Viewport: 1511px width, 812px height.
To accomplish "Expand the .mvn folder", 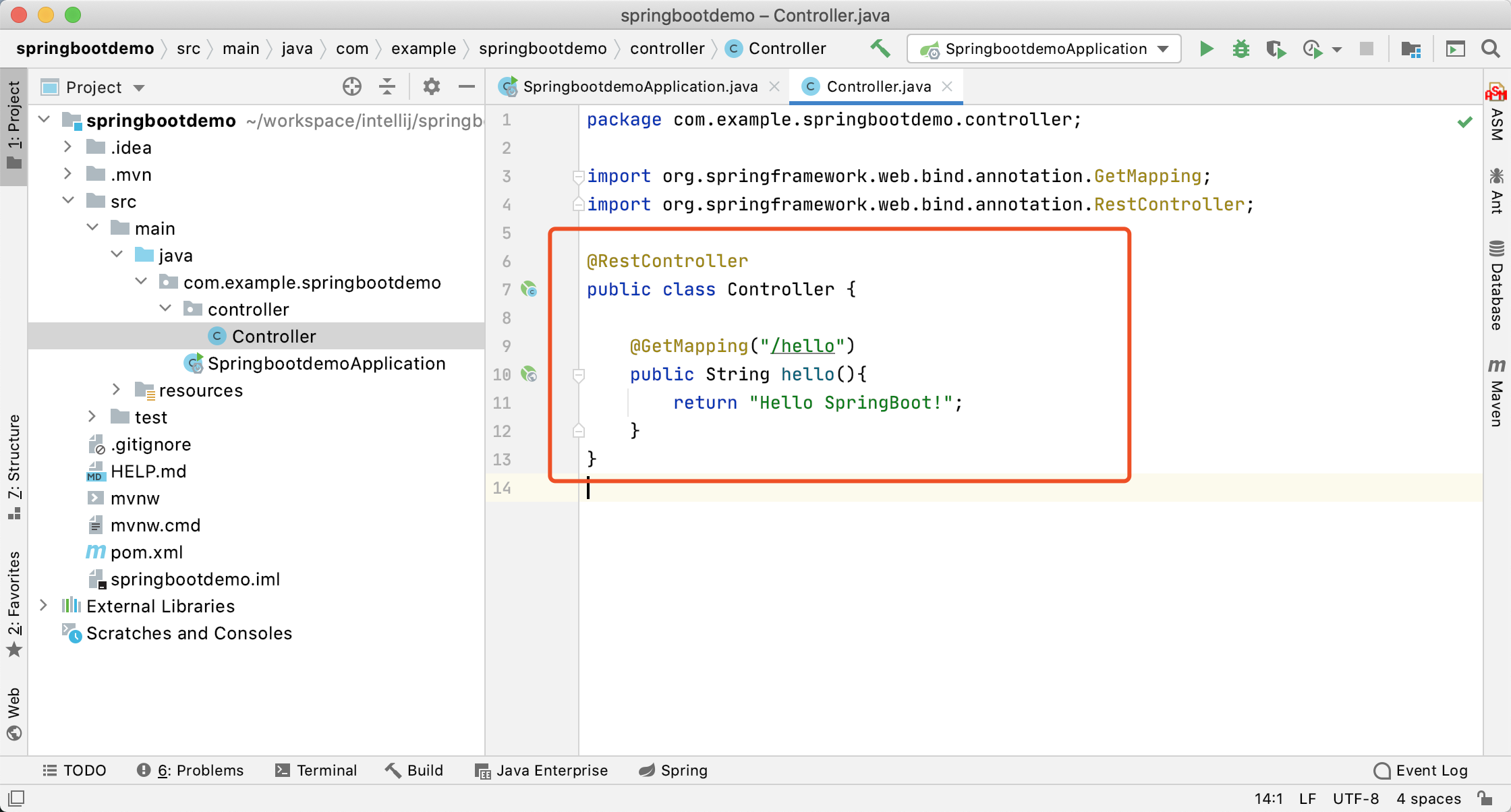I will (67, 173).
